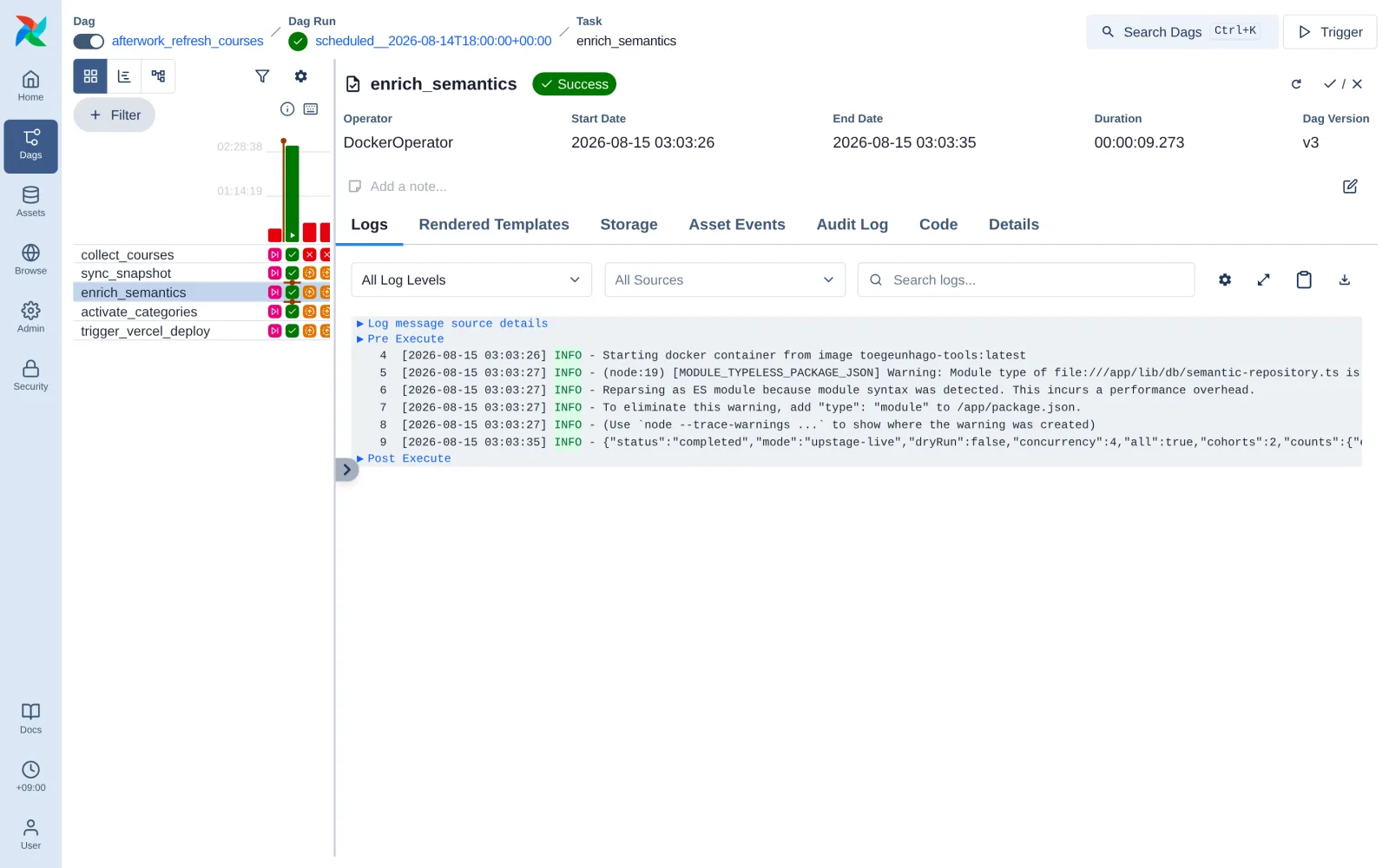
Task: Switch to the graph view icon
Action: [158, 76]
